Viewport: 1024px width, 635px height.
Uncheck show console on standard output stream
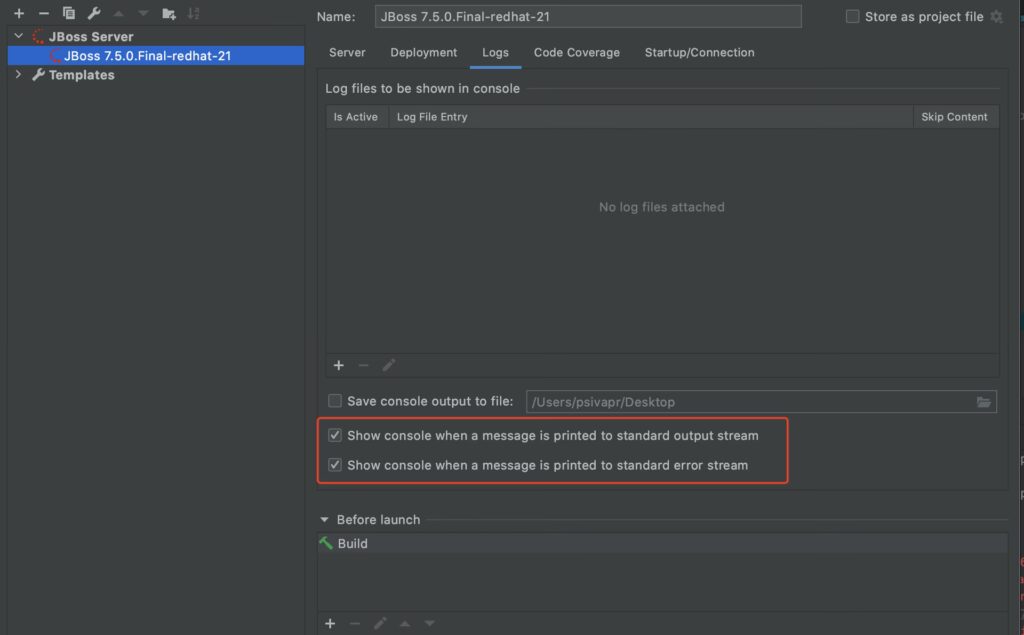(335, 436)
